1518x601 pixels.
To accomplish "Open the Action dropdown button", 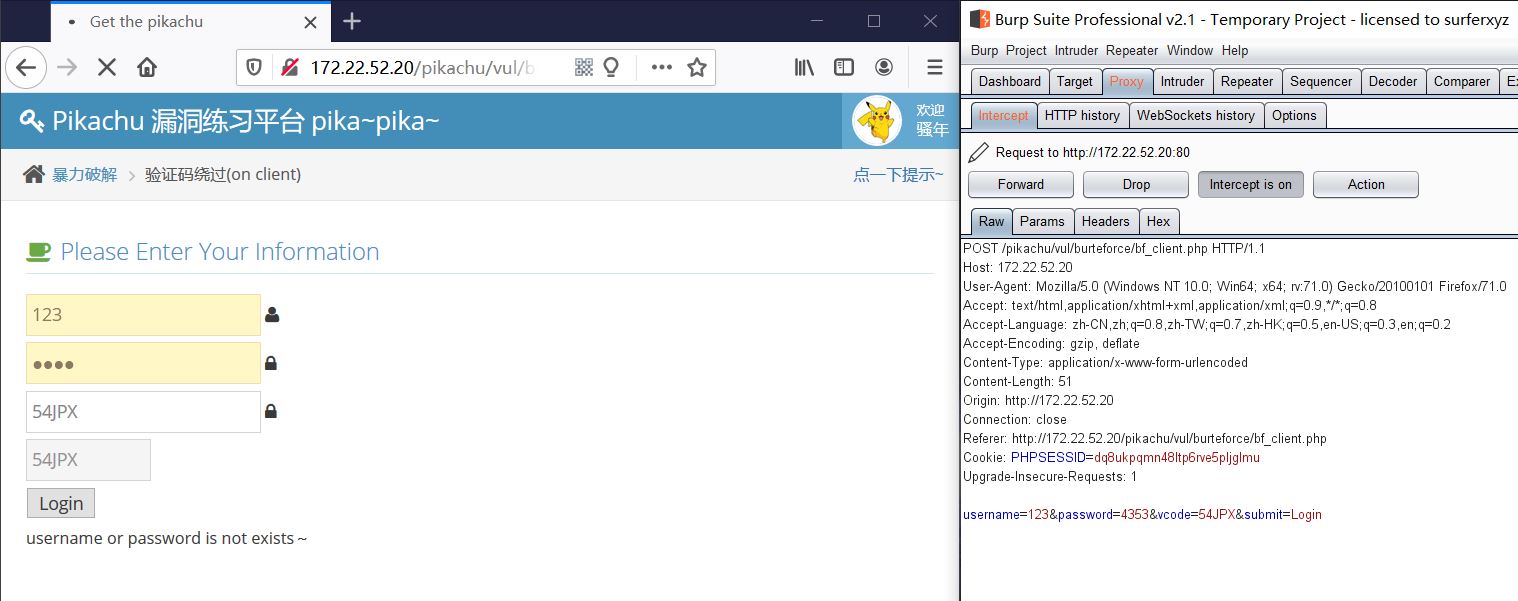I will (1366, 185).
